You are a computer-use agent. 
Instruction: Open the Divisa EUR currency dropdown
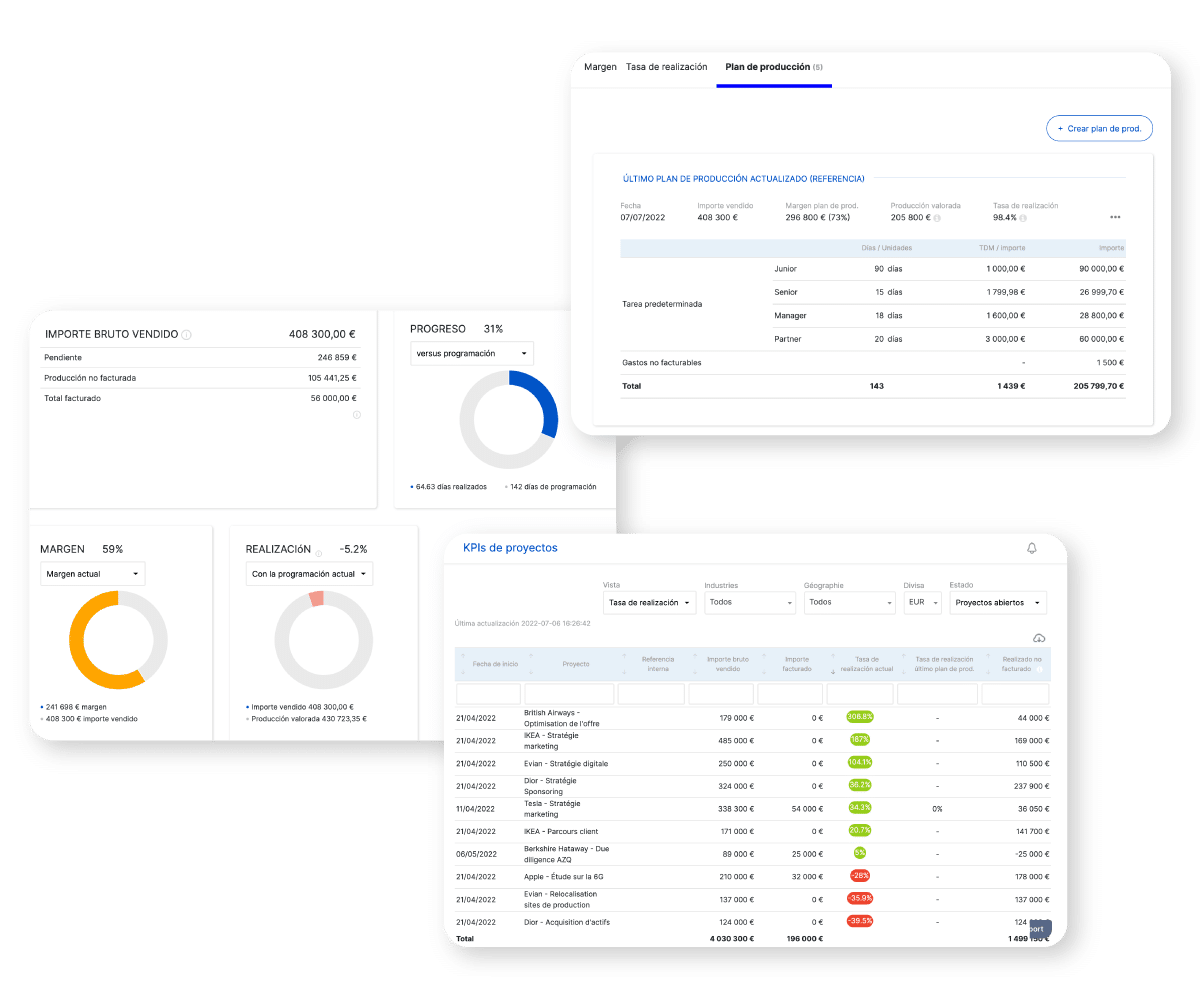click(x=922, y=603)
